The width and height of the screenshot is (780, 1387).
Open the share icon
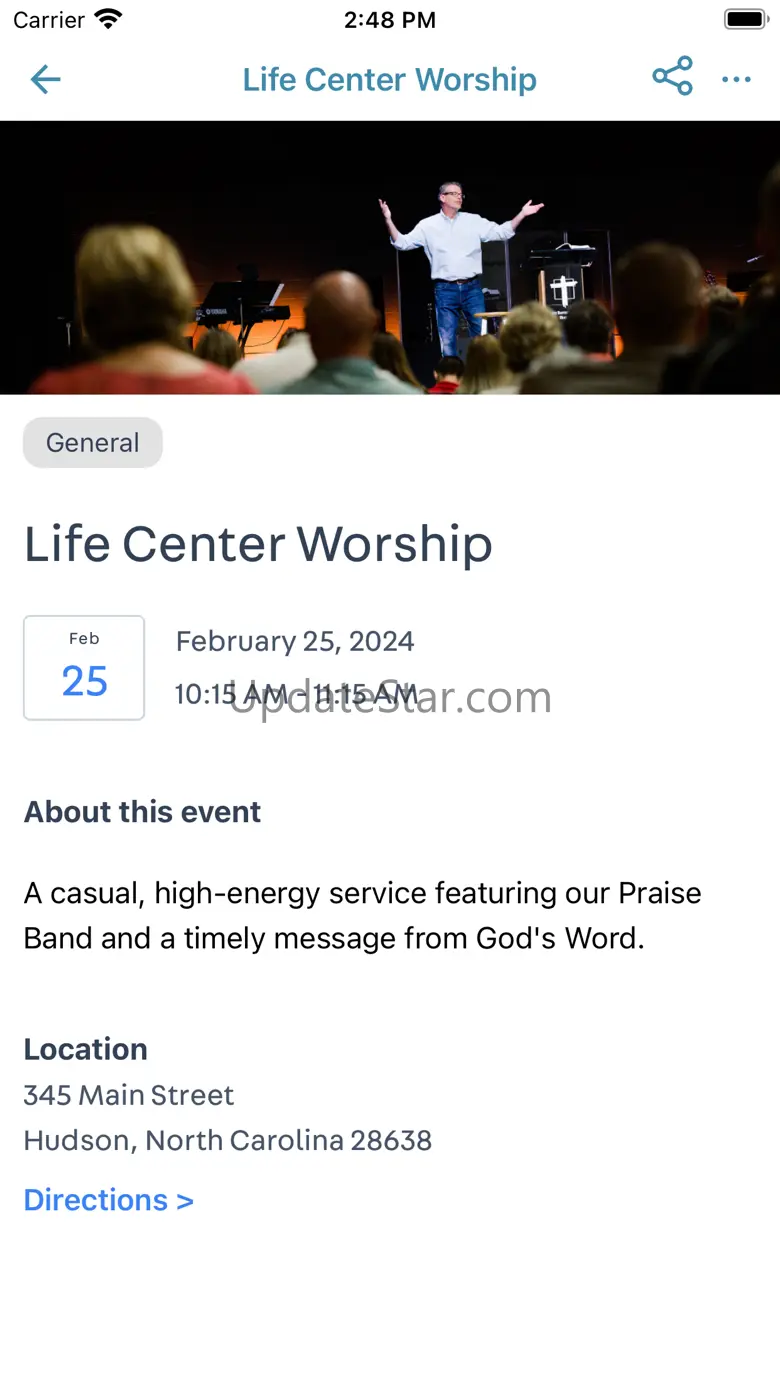click(672, 77)
